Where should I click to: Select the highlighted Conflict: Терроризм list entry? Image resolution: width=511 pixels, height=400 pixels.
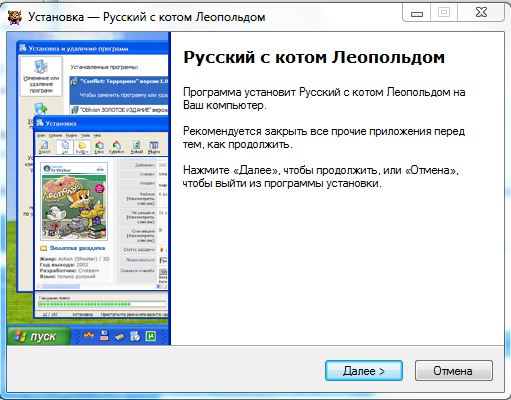click(119, 88)
